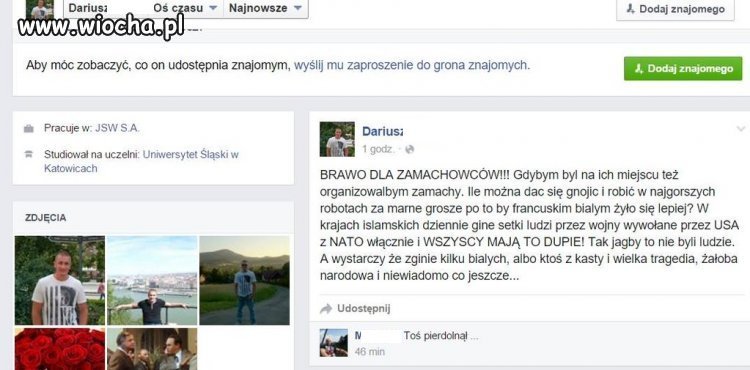Click the 1 godz. post timestamp
Screen dimensions: 750x370
(378, 149)
